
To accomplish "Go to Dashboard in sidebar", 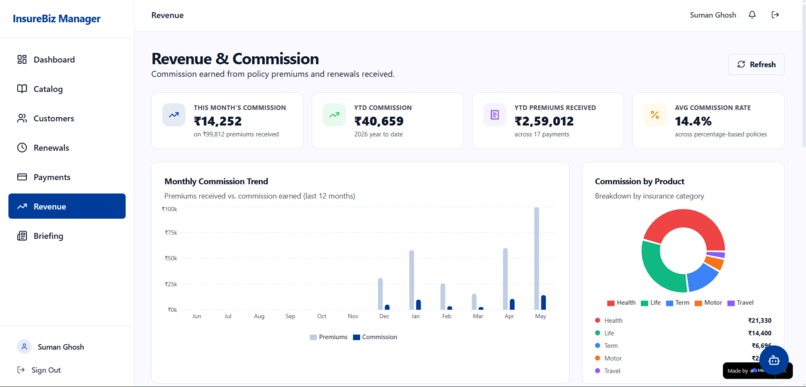I will coord(67,60).
